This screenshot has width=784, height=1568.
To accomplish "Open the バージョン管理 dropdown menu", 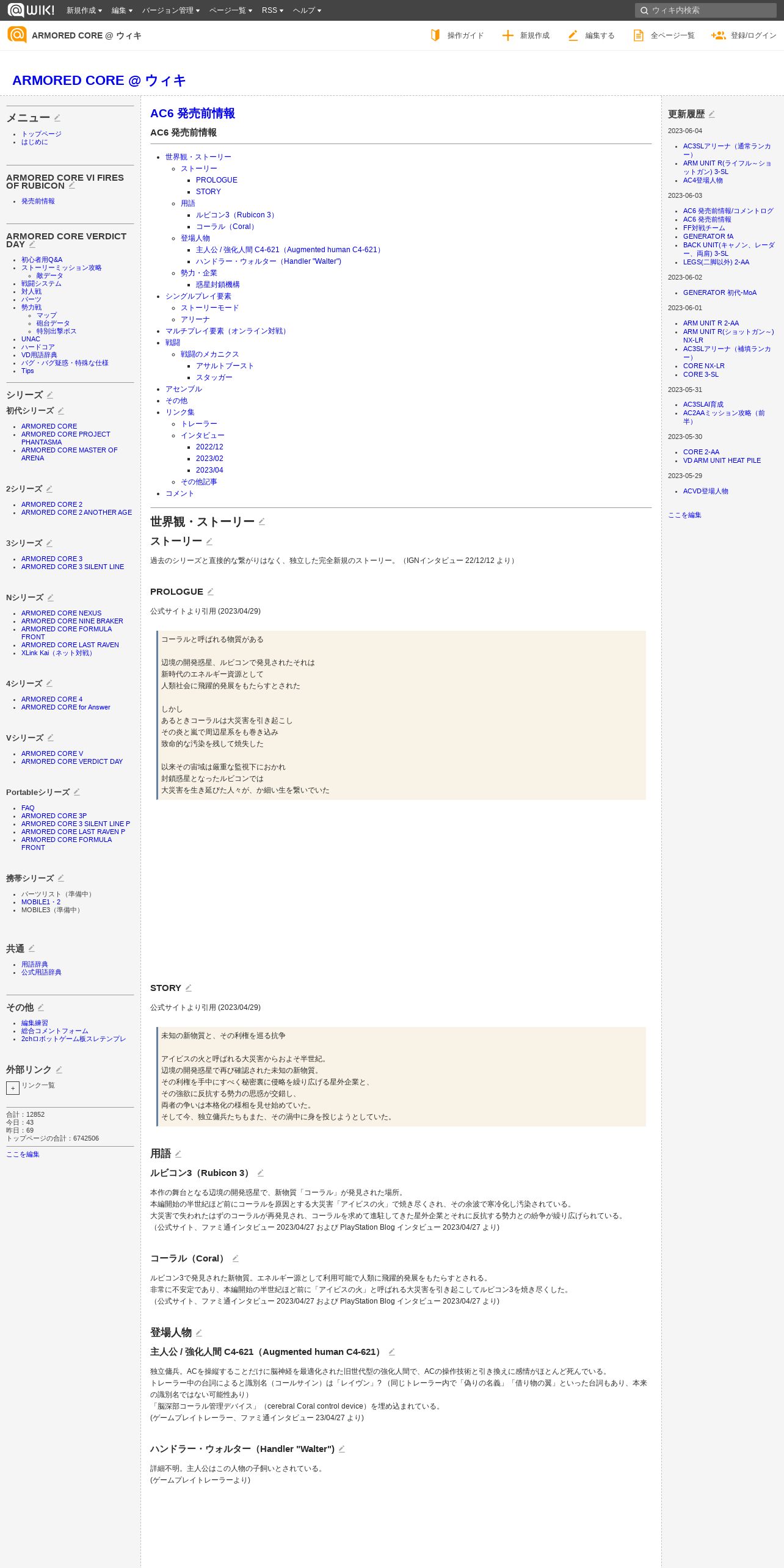I will (171, 10).
